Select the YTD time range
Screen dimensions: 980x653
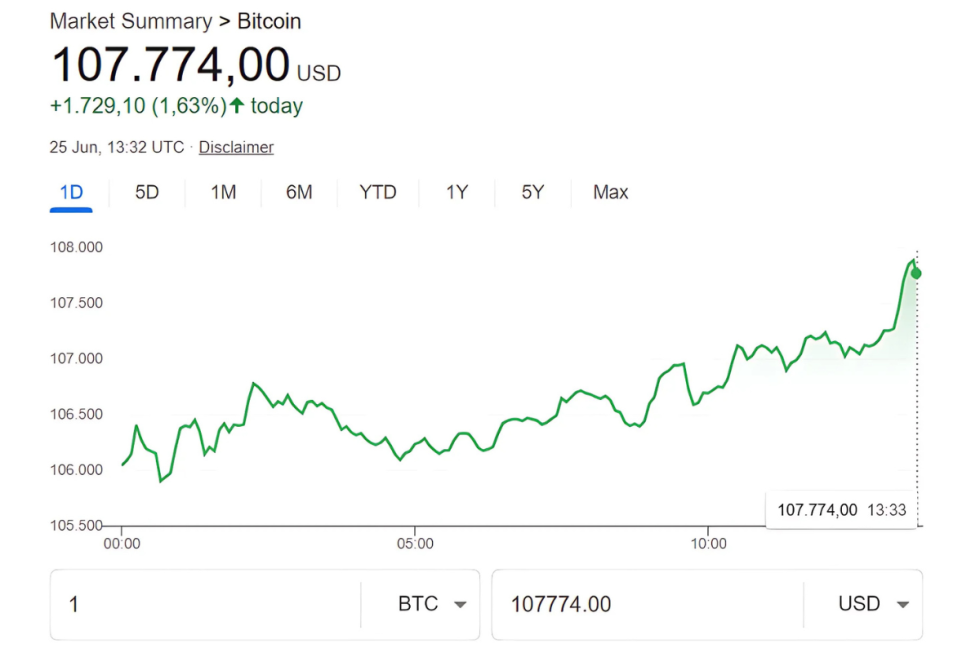[378, 192]
